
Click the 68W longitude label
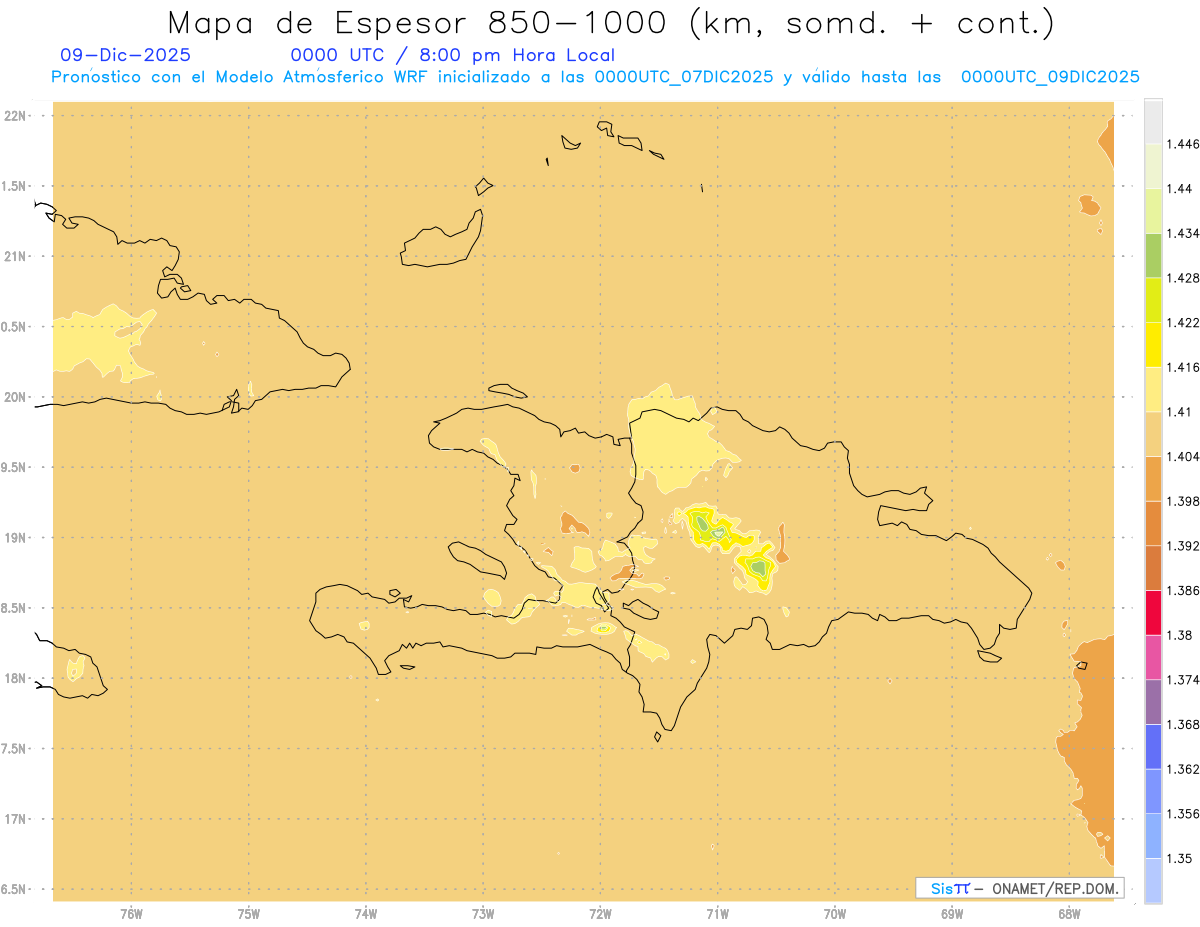[x=1069, y=913]
